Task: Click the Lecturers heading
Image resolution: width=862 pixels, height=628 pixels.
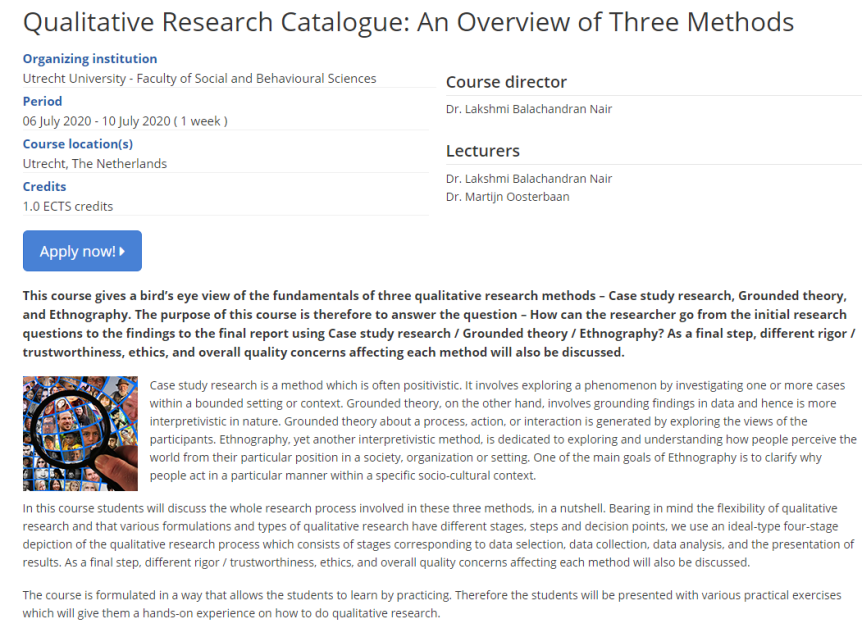Action: [x=483, y=151]
